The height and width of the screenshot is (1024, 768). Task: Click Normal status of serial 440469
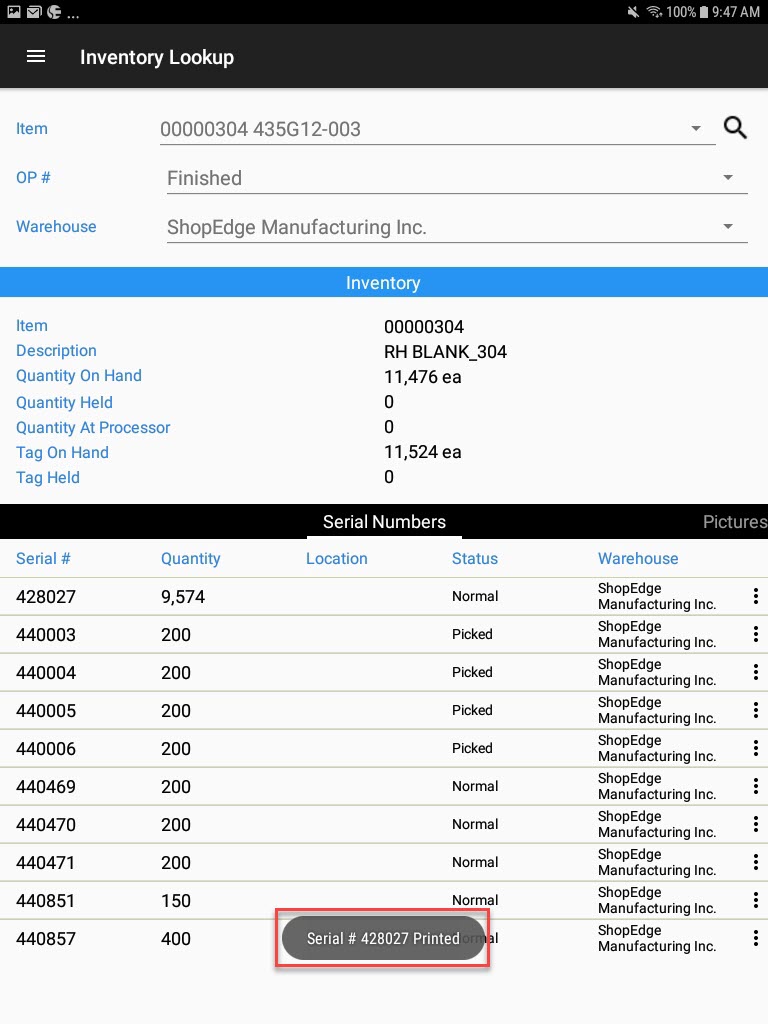pos(475,786)
